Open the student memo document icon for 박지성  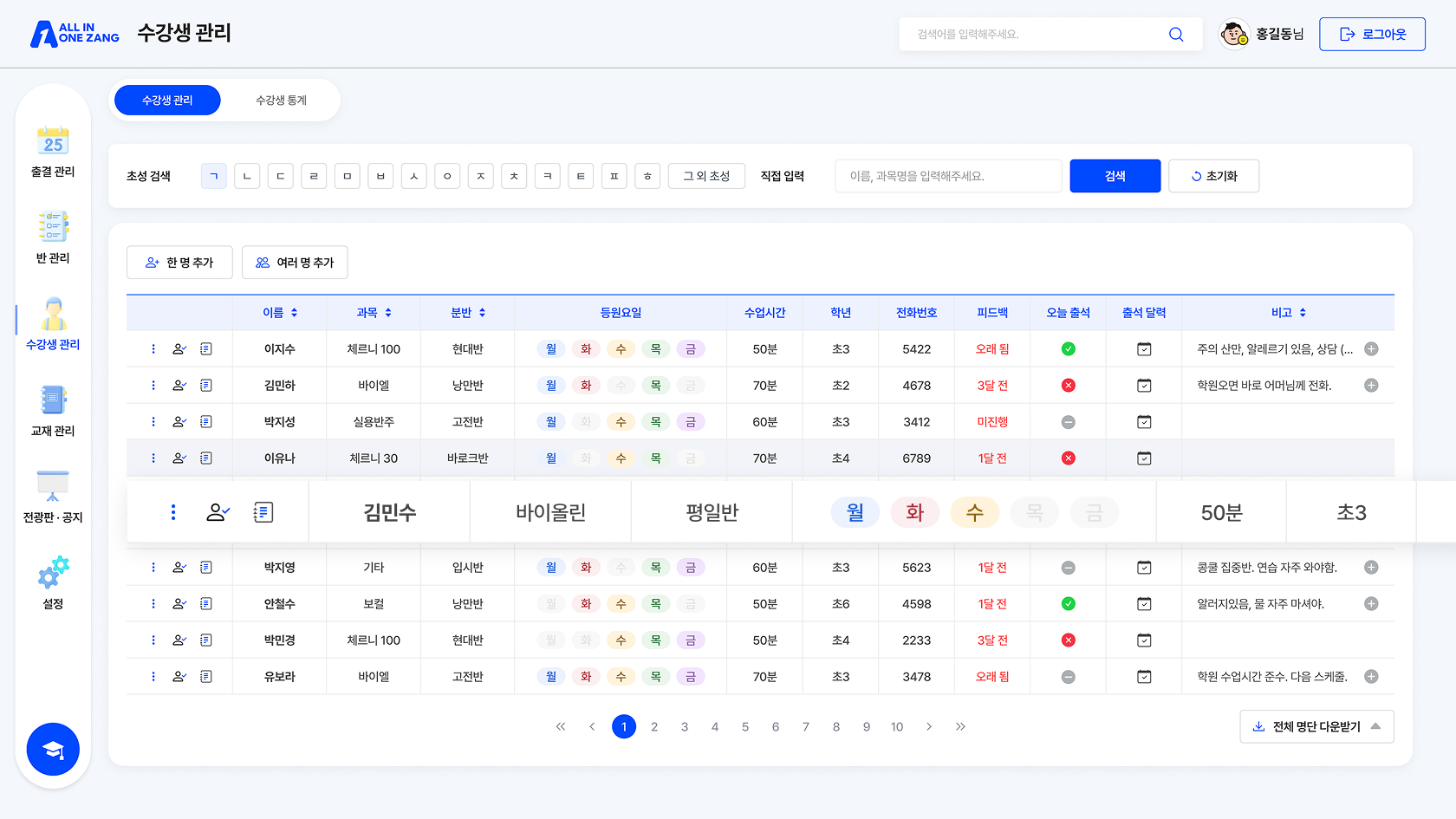tap(206, 421)
